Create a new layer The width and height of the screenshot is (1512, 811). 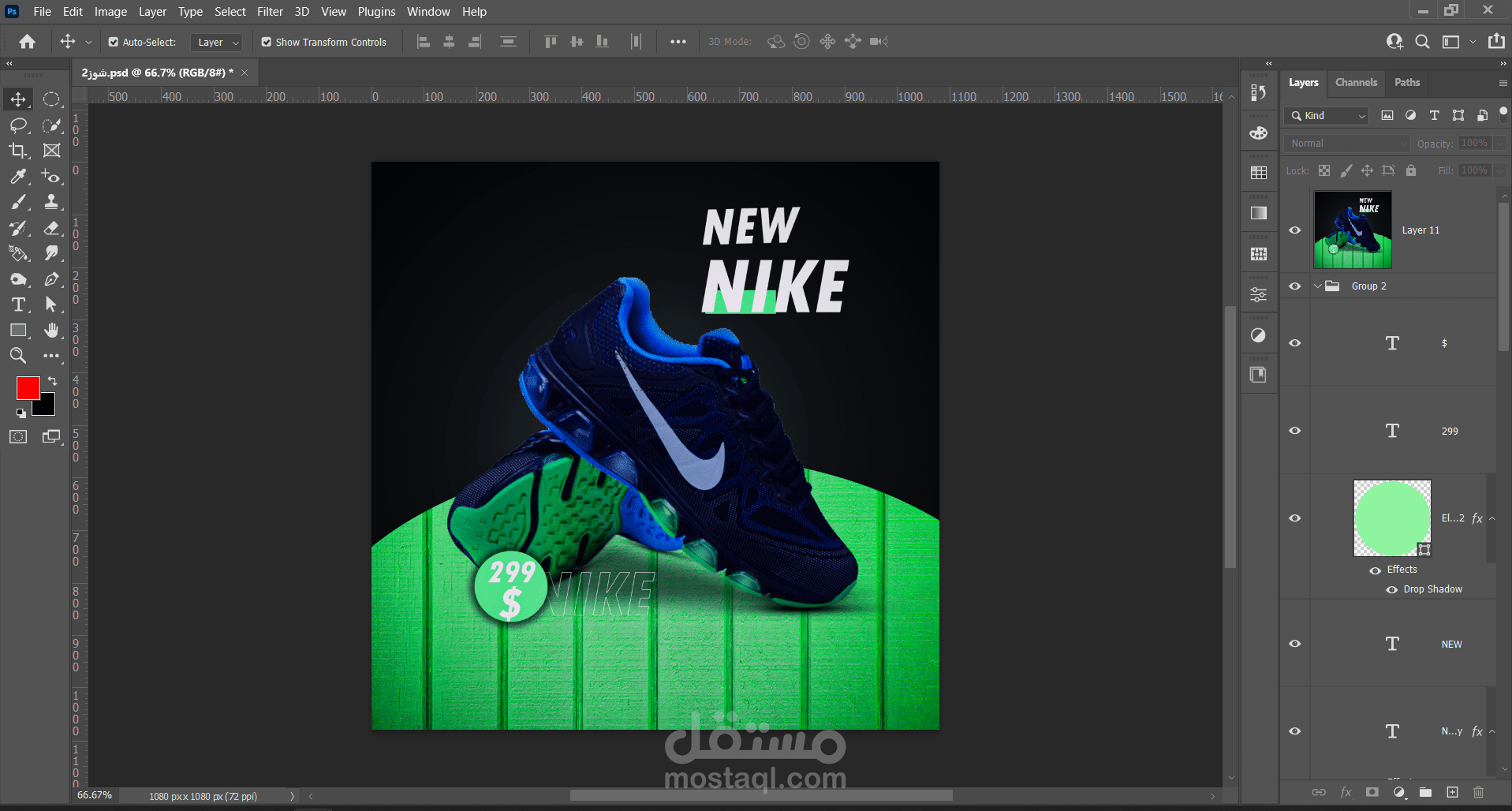click(x=1452, y=792)
